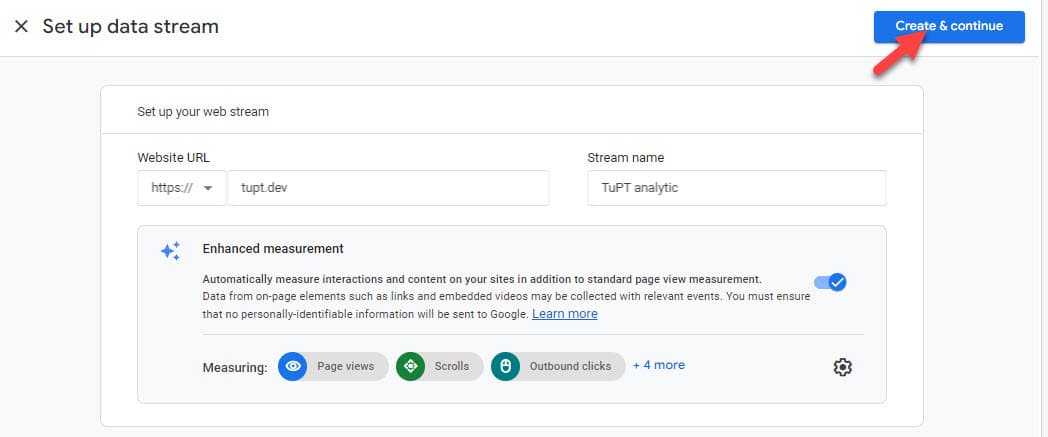Viewport: 1048px width, 437px height.
Task: Select the Page views chip label
Action: [x=345, y=366]
